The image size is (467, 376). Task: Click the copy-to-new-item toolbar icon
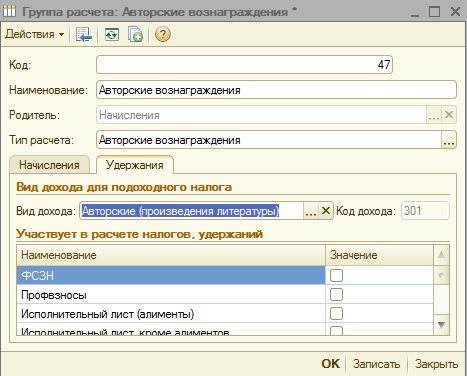point(135,34)
